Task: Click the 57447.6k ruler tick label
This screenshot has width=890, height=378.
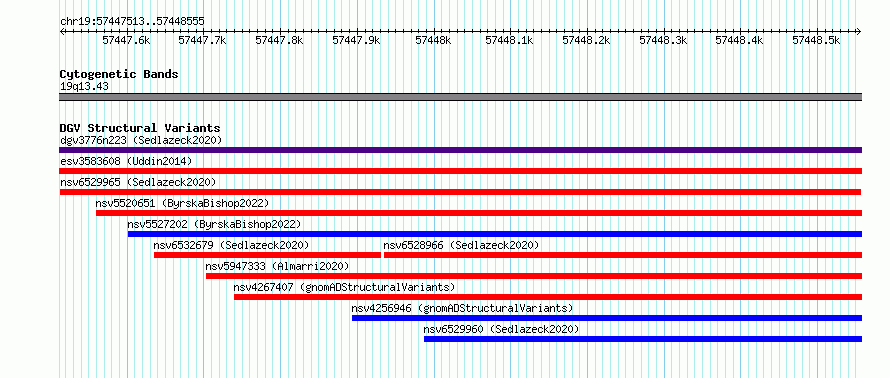Action: (x=127, y=40)
